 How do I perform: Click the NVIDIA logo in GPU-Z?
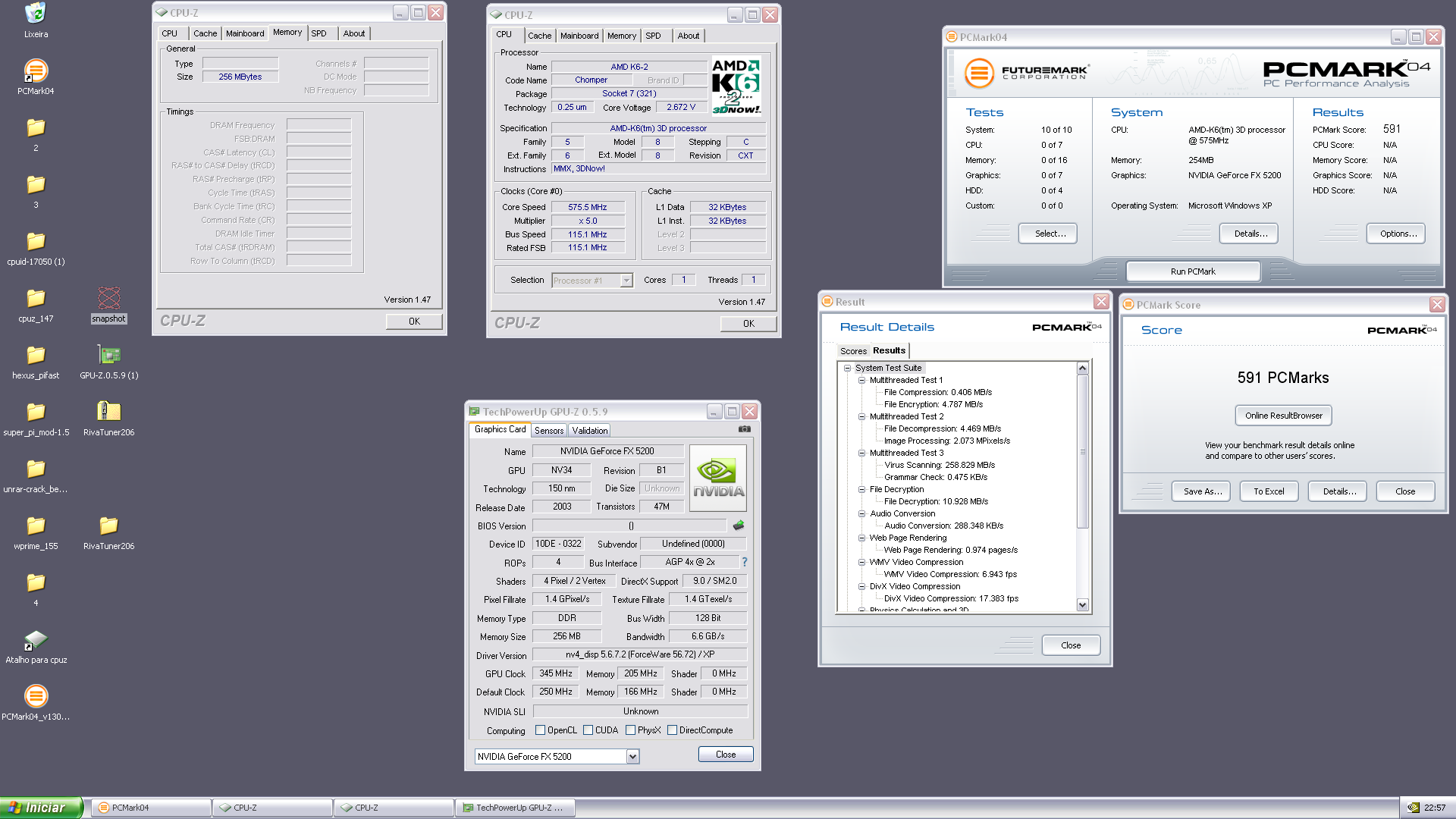(x=717, y=478)
